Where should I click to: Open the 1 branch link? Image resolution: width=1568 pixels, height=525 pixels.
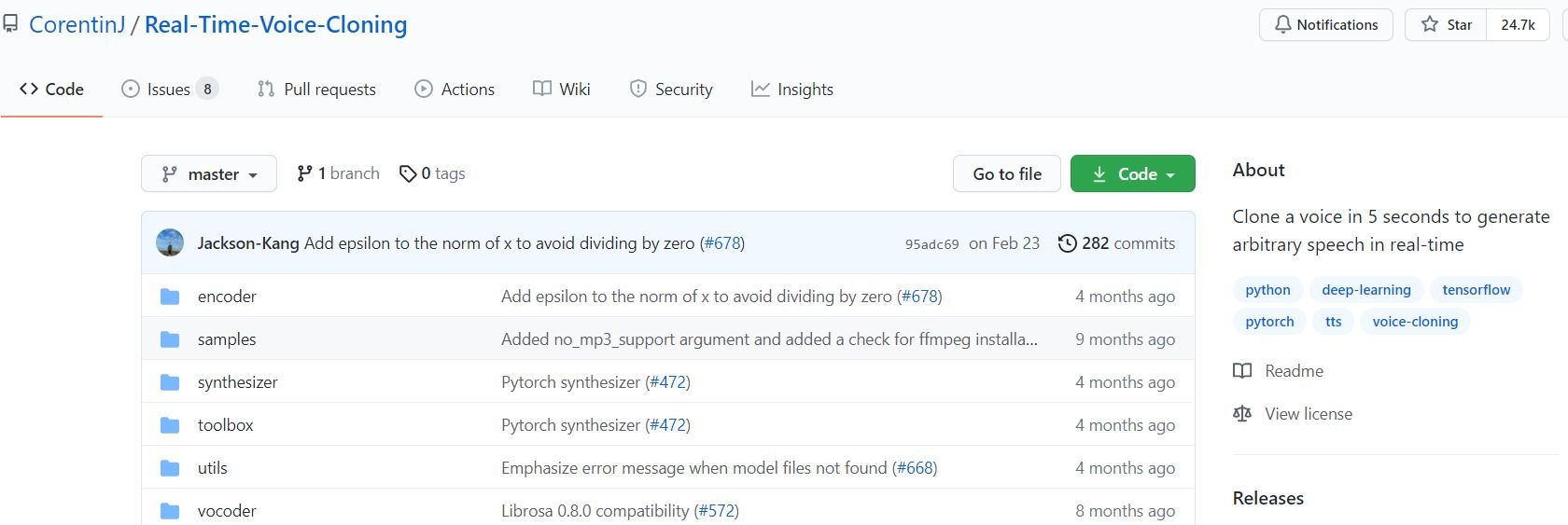[x=338, y=173]
